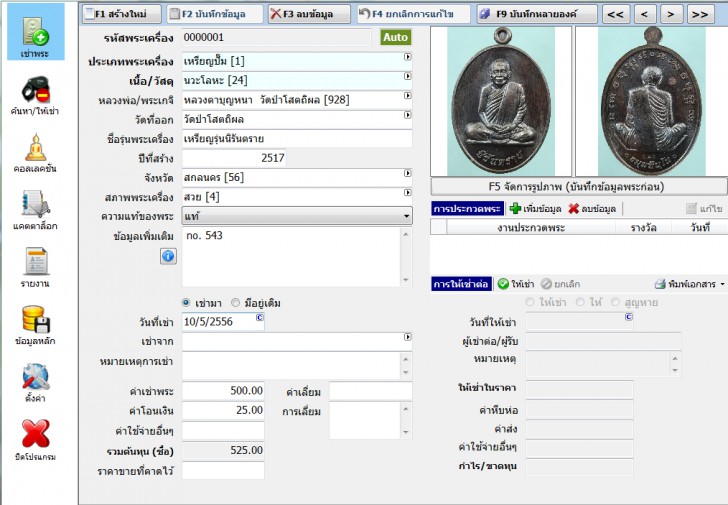Image resolution: width=728 pixels, height=505 pixels.
Task: Open calendar icon beside วันที่เช่า
Action: pyautogui.click(x=260, y=317)
